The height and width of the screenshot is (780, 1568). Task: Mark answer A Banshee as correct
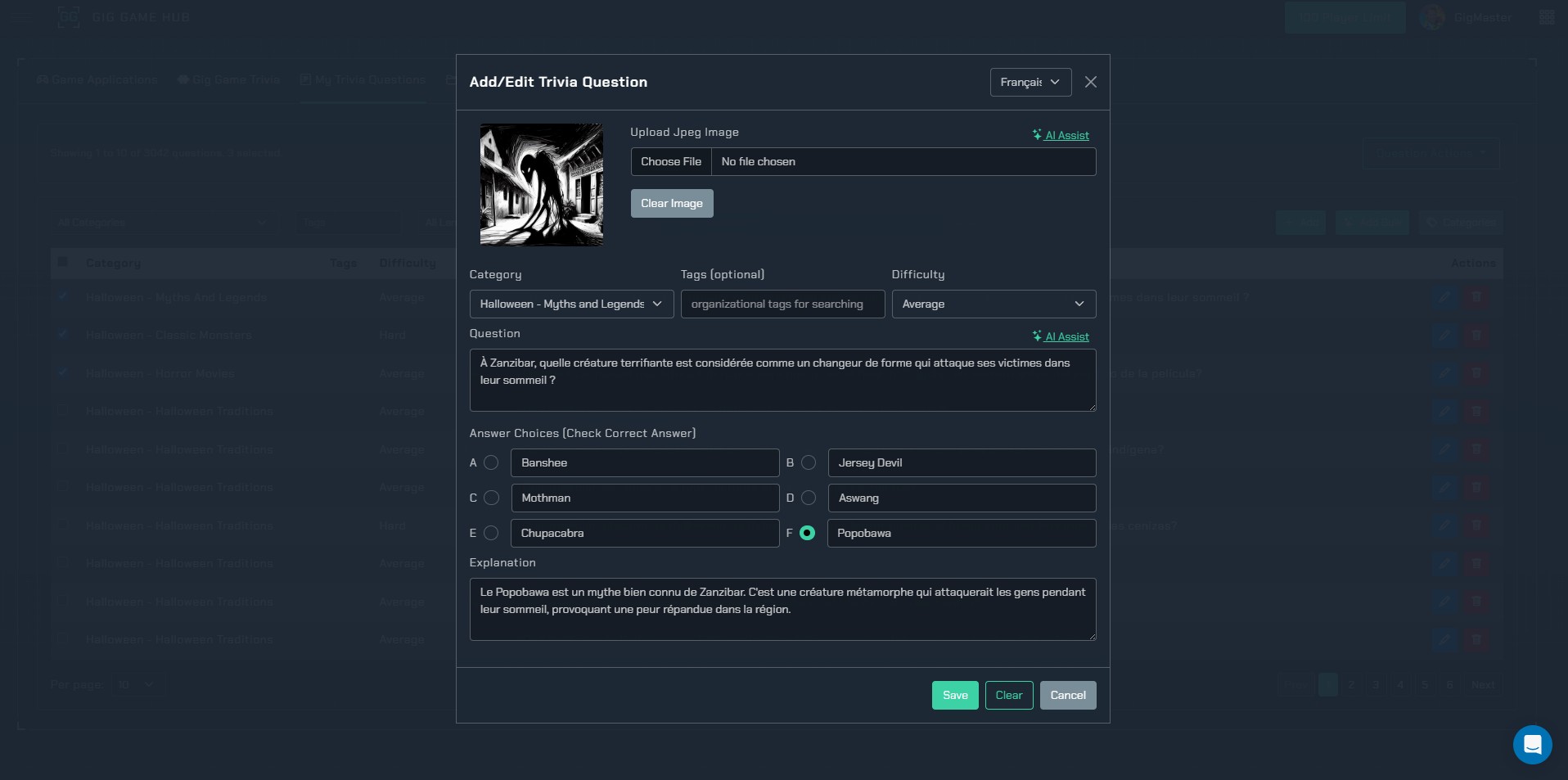click(x=491, y=463)
